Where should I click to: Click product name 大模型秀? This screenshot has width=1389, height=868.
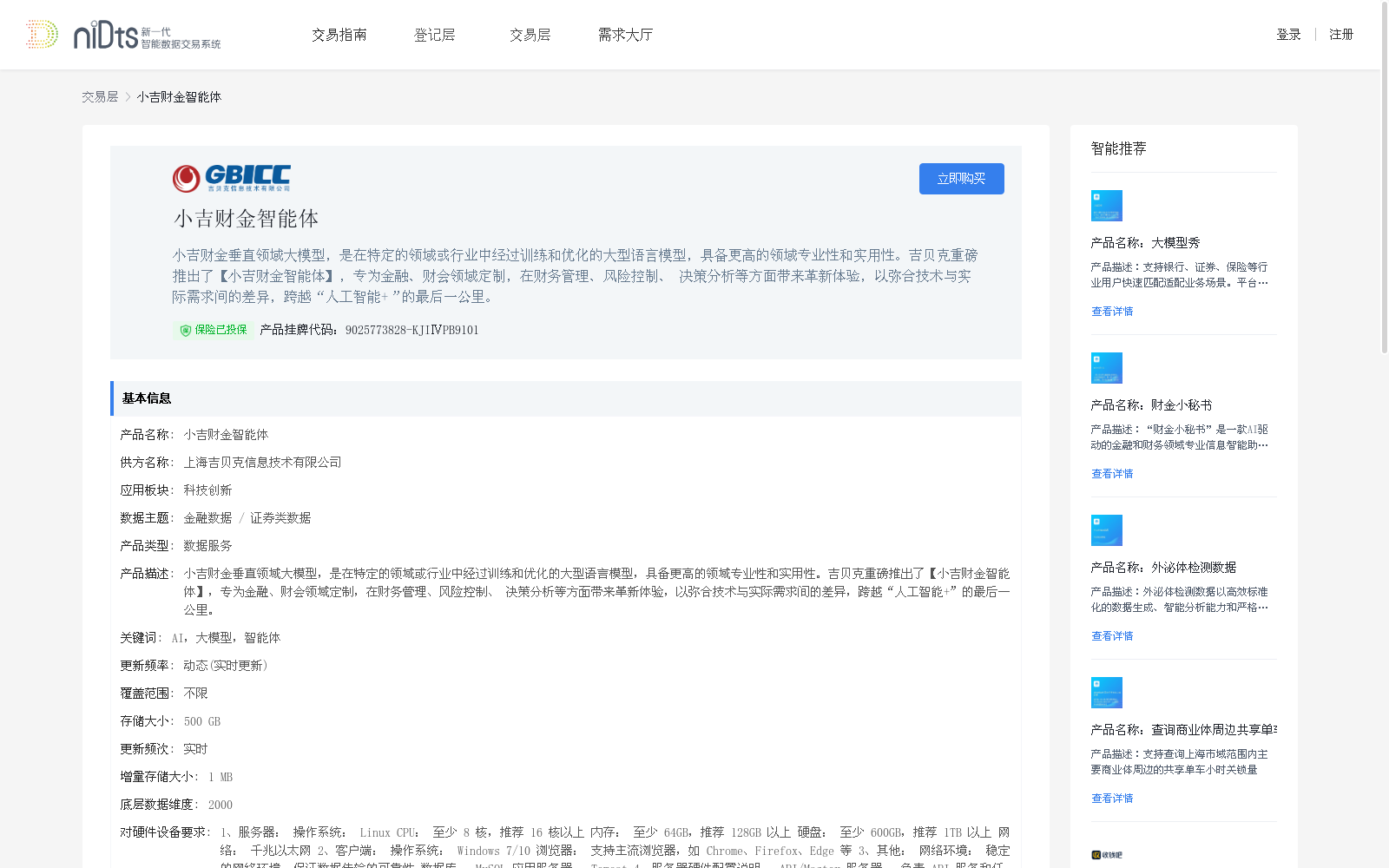coord(1175,243)
